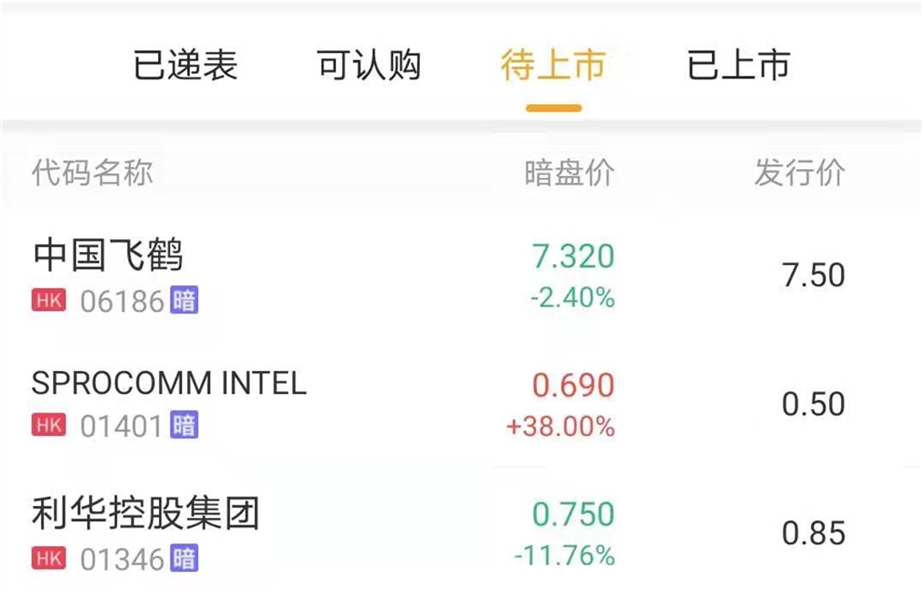Click the 0.85 issue price
This screenshot has height=593, width=922.
(813, 533)
